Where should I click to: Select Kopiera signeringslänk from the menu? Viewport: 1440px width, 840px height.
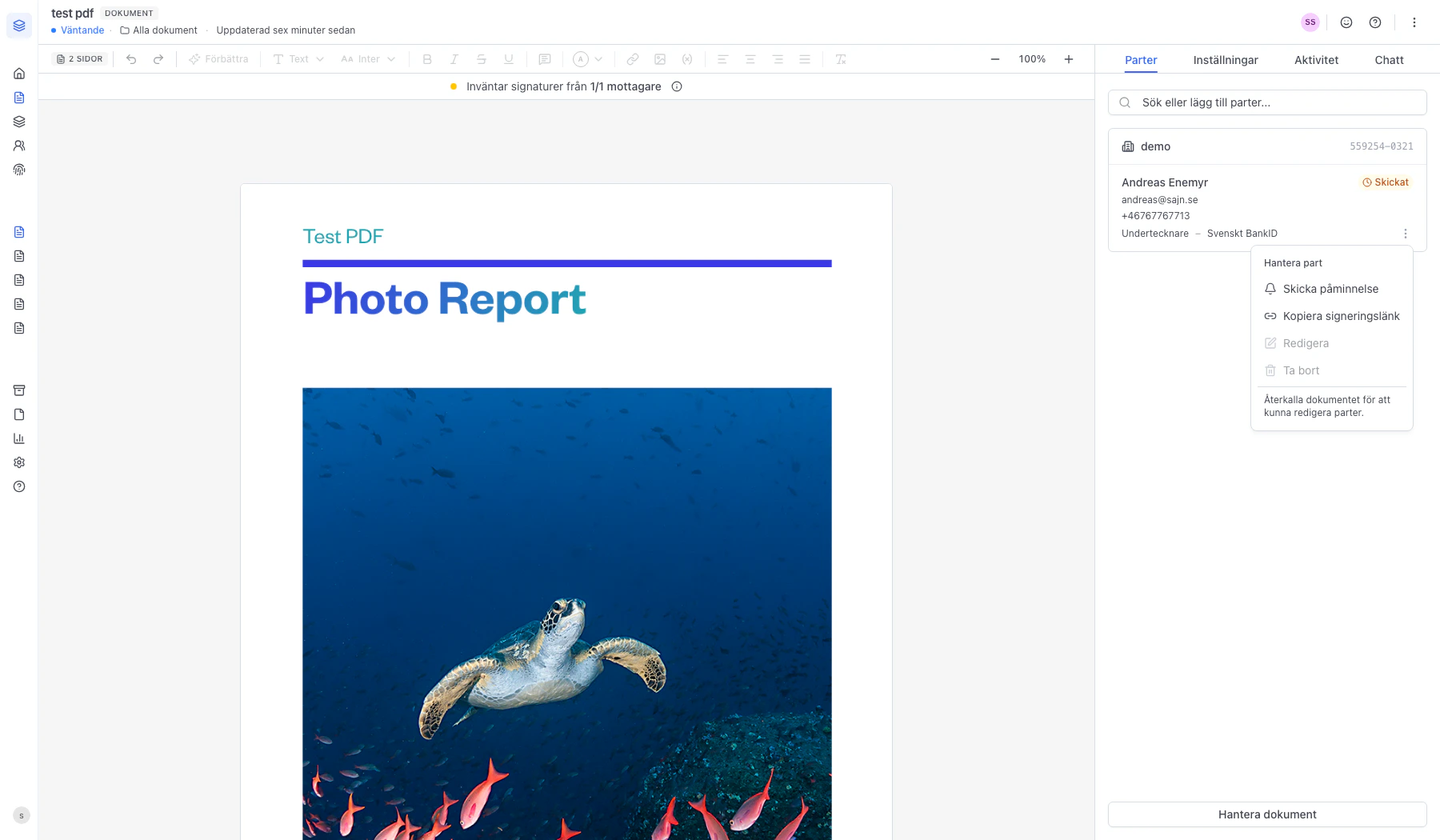(x=1332, y=316)
